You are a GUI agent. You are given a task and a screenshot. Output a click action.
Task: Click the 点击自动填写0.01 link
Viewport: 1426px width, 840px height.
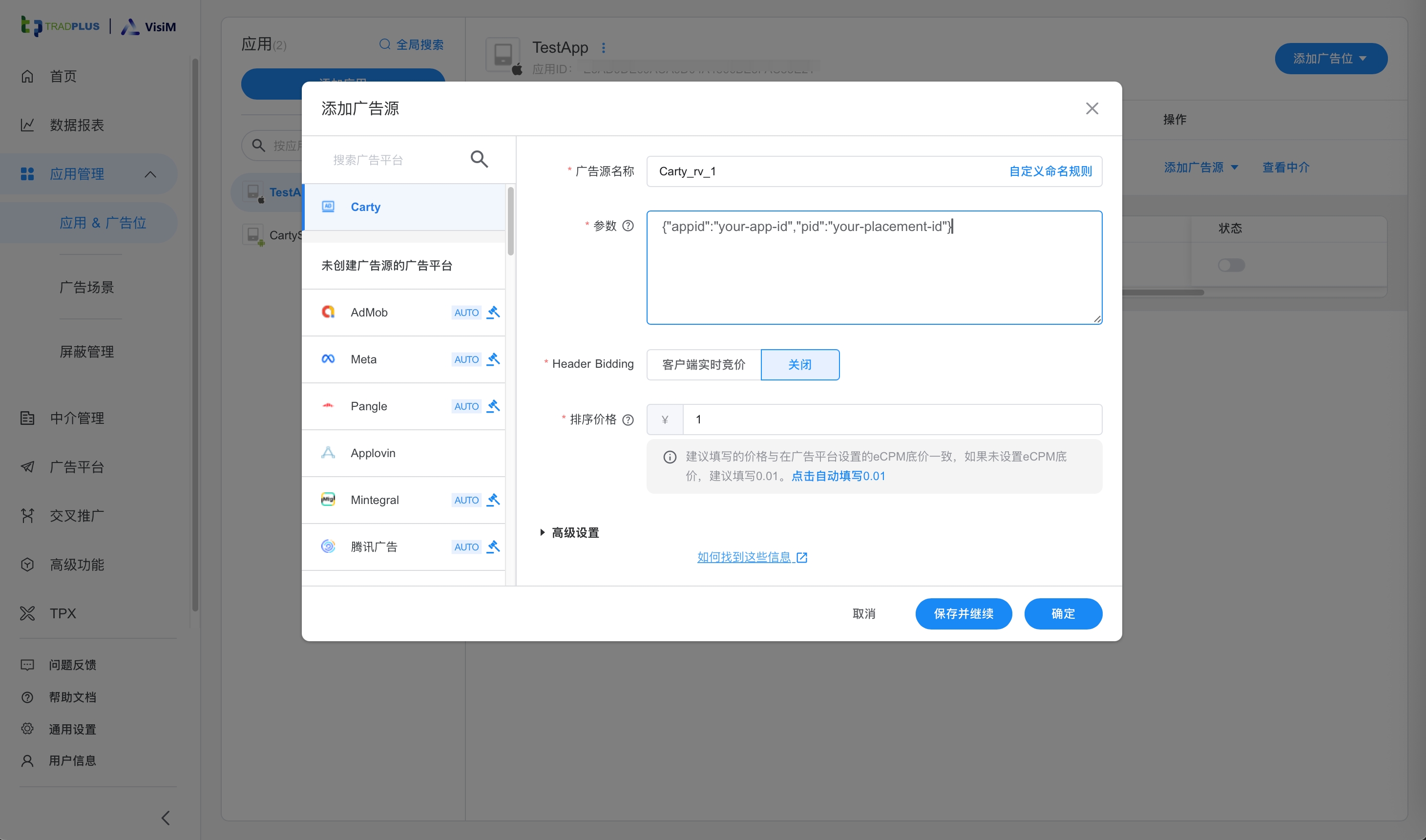pyautogui.click(x=838, y=476)
